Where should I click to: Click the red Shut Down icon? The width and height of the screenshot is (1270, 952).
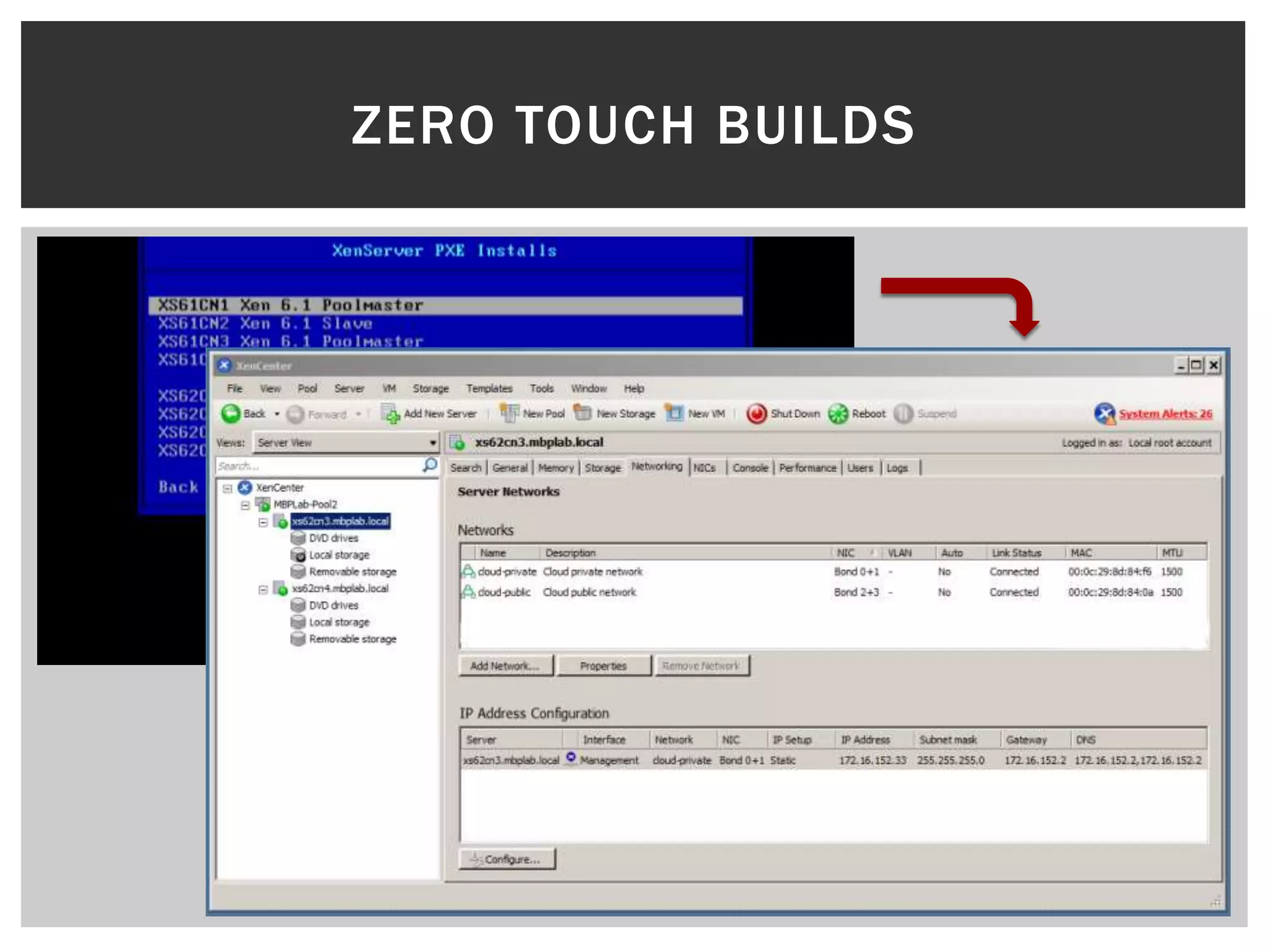point(756,414)
